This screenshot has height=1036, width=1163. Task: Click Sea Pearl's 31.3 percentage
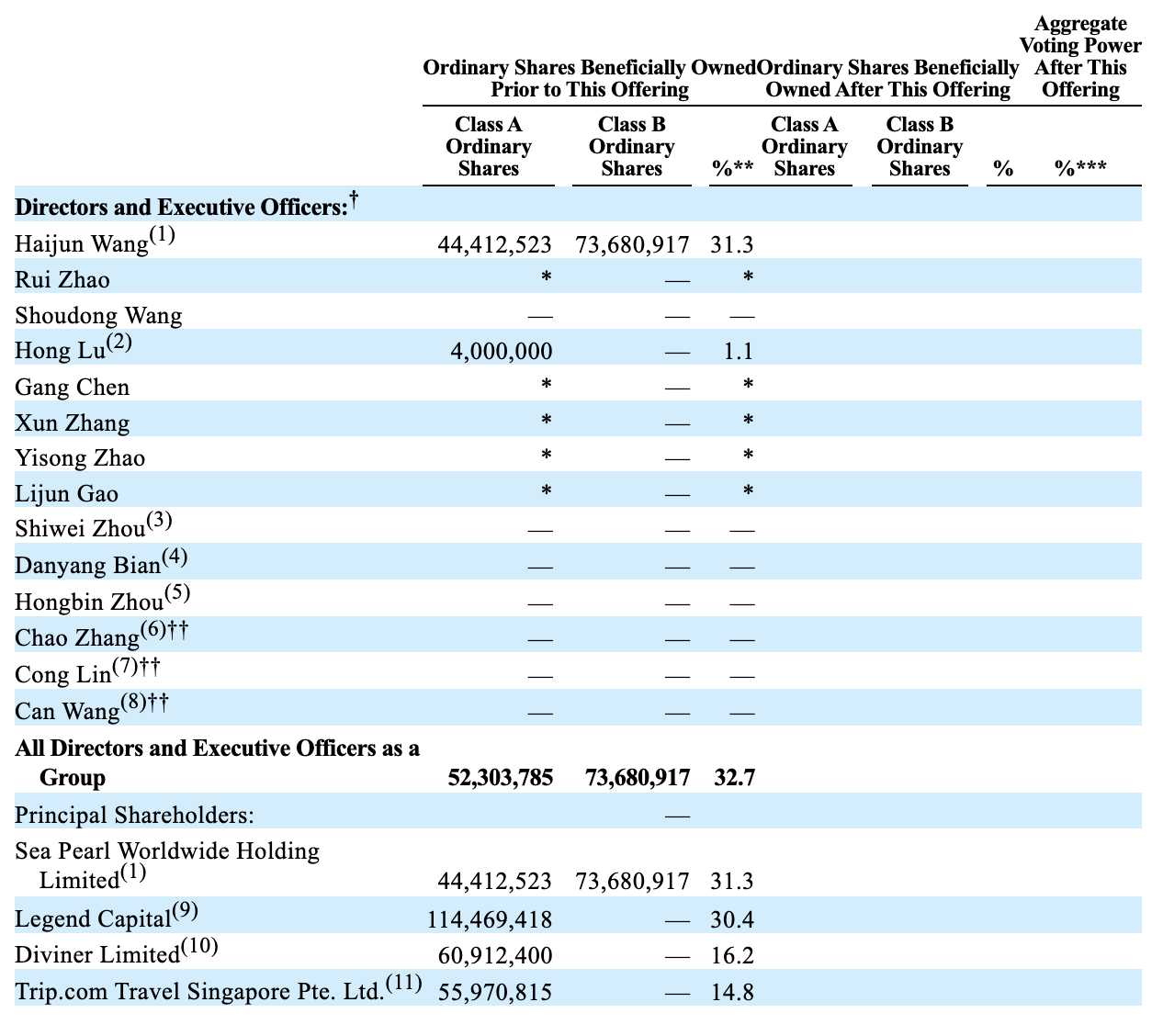(x=732, y=881)
